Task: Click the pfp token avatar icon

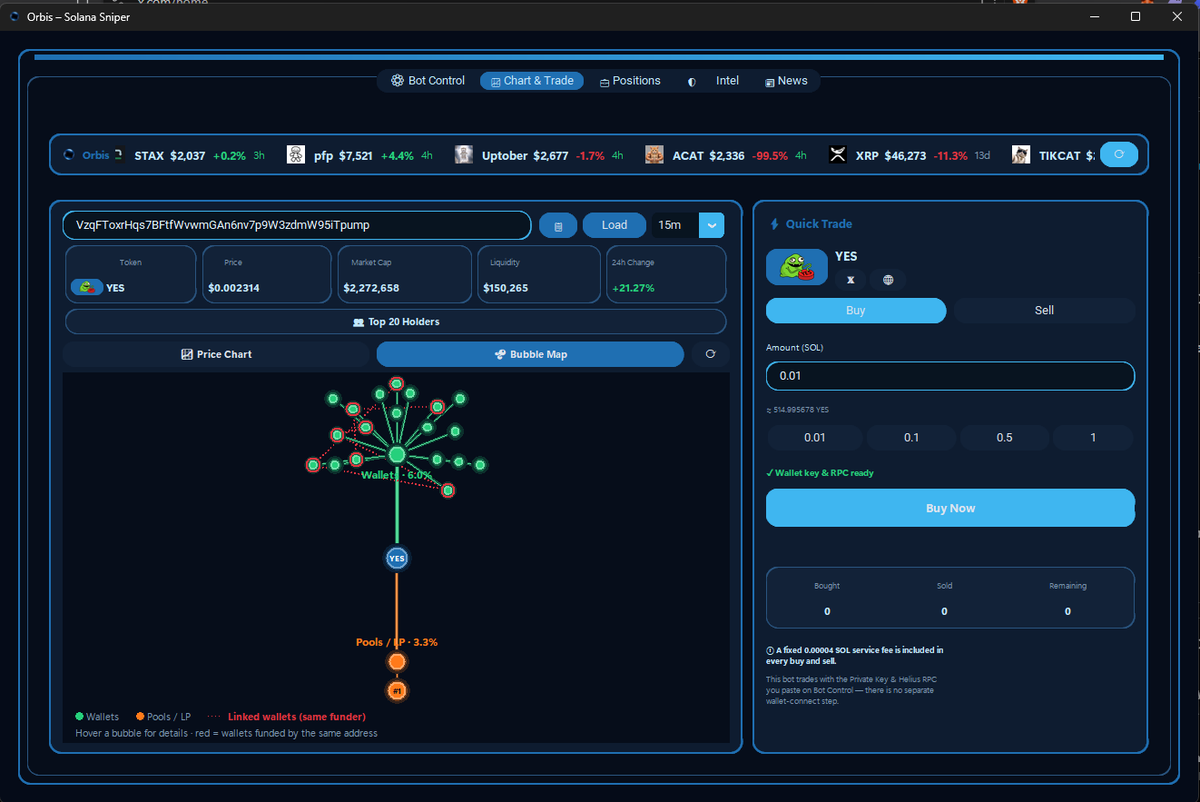Action: 296,155
